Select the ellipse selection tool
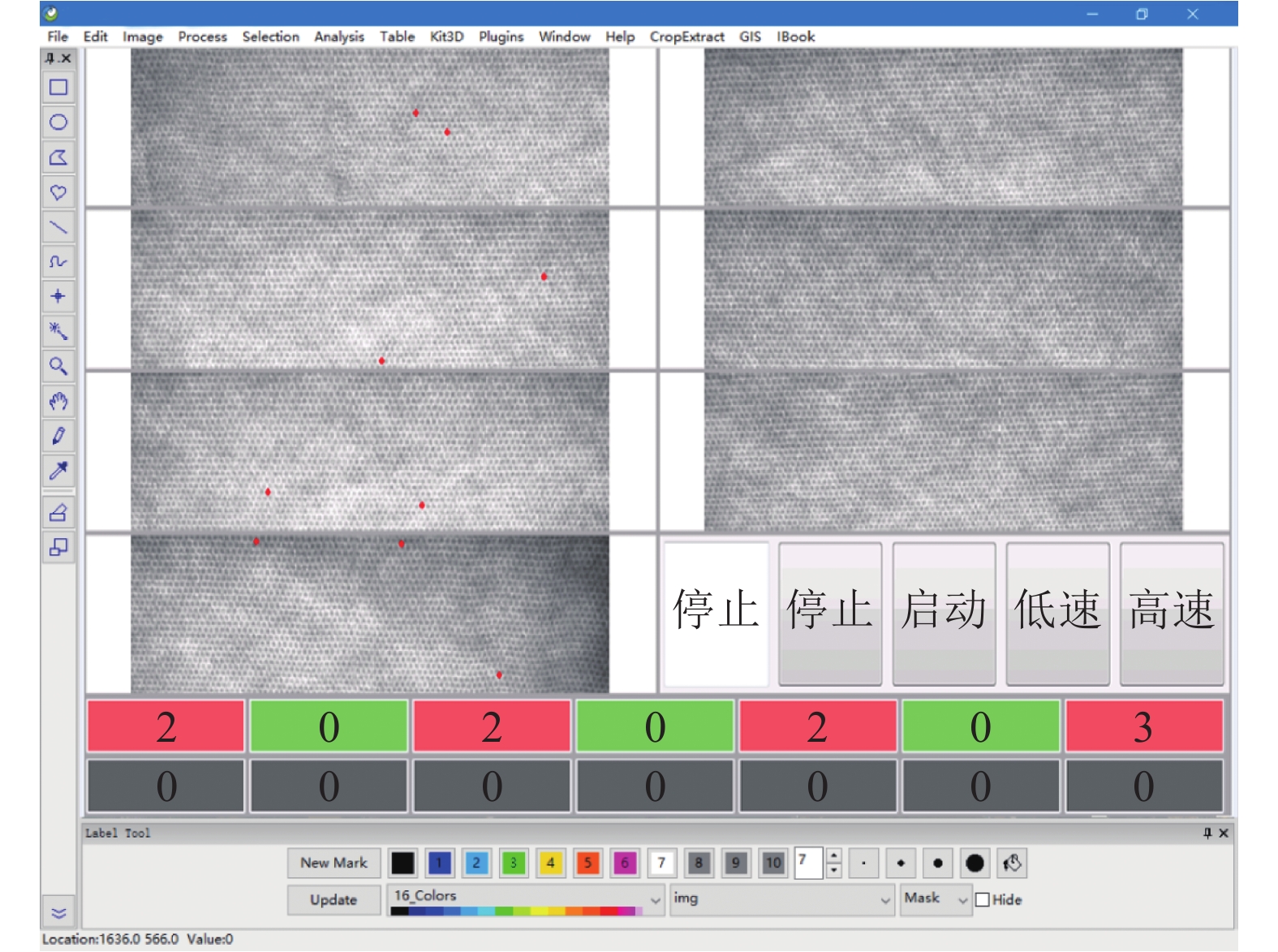Image resolution: width=1278 pixels, height=952 pixels. coord(58,123)
